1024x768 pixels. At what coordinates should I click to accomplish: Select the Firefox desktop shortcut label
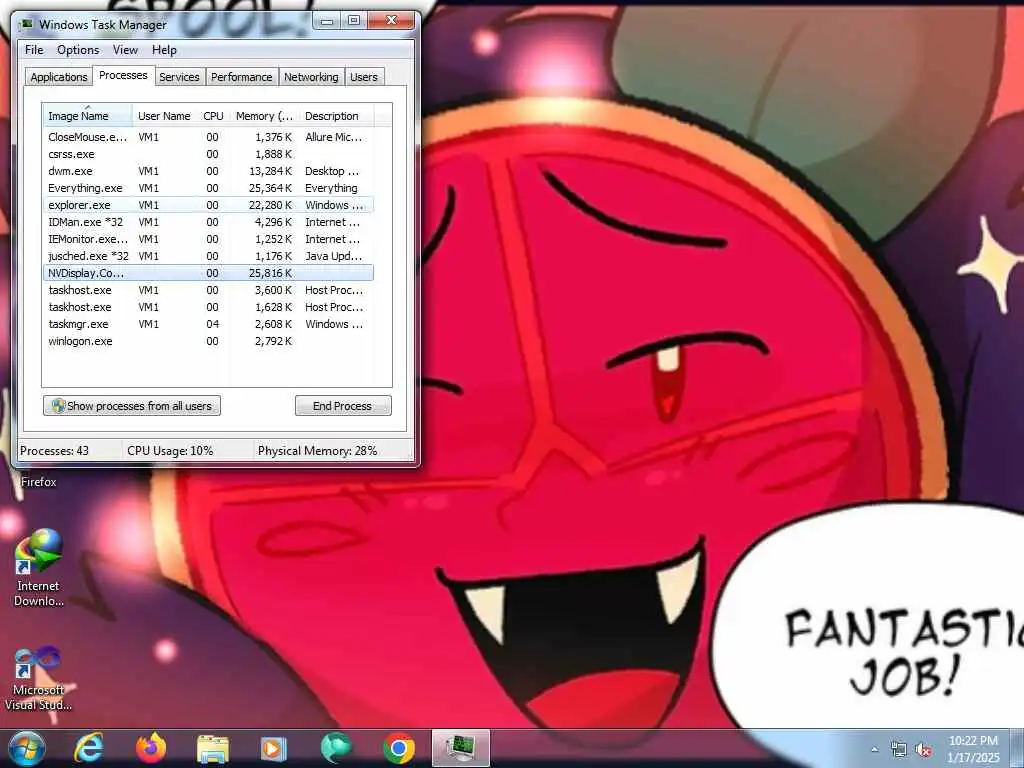(x=39, y=482)
